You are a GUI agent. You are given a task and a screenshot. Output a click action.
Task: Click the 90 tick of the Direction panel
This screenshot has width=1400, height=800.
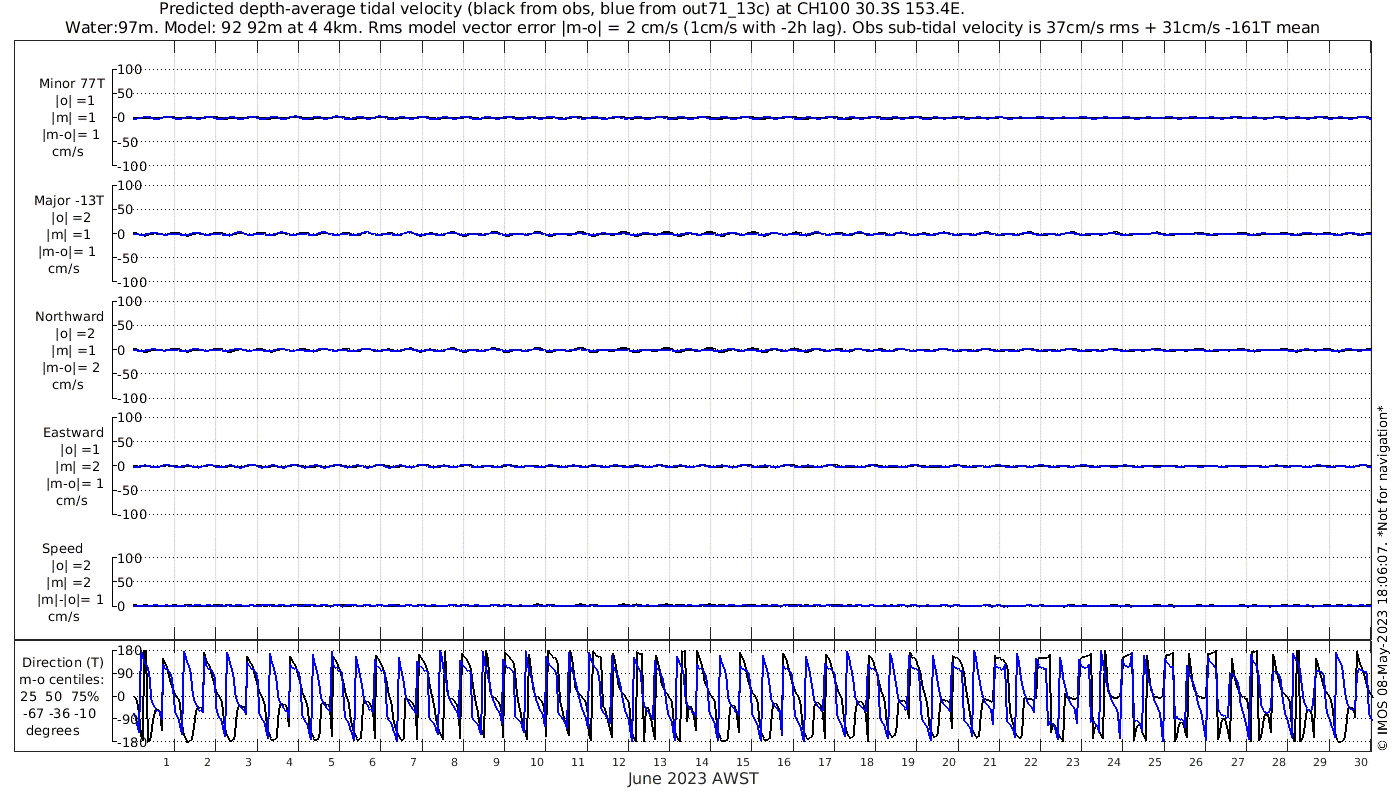pyautogui.click(x=125, y=674)
